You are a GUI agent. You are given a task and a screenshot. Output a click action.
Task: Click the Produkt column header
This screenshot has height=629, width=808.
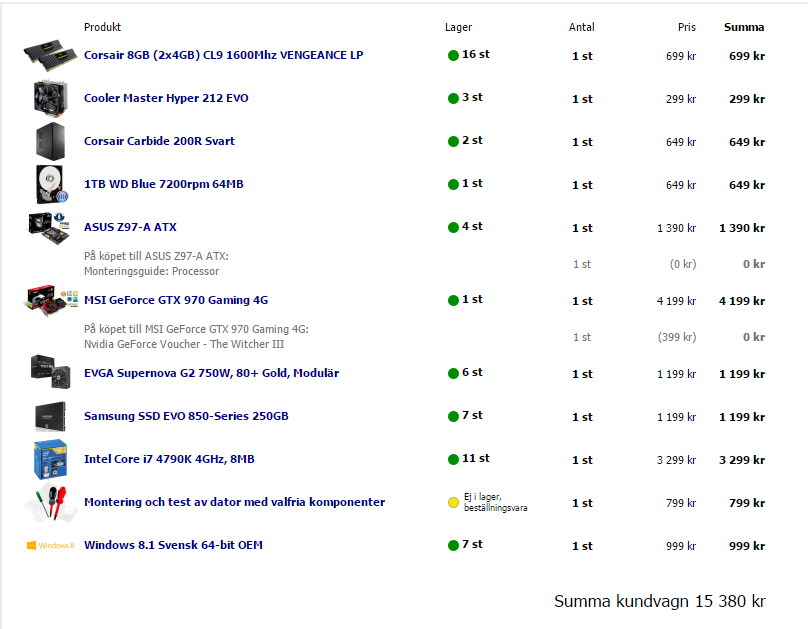click(103, 27)
